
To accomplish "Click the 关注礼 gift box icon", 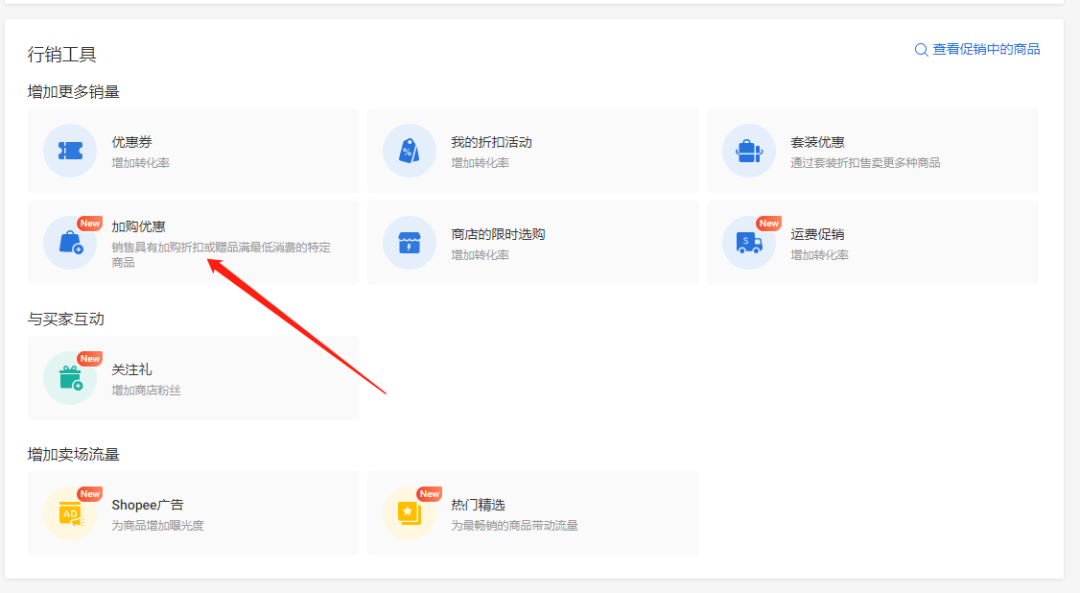I will pos(69,378).
